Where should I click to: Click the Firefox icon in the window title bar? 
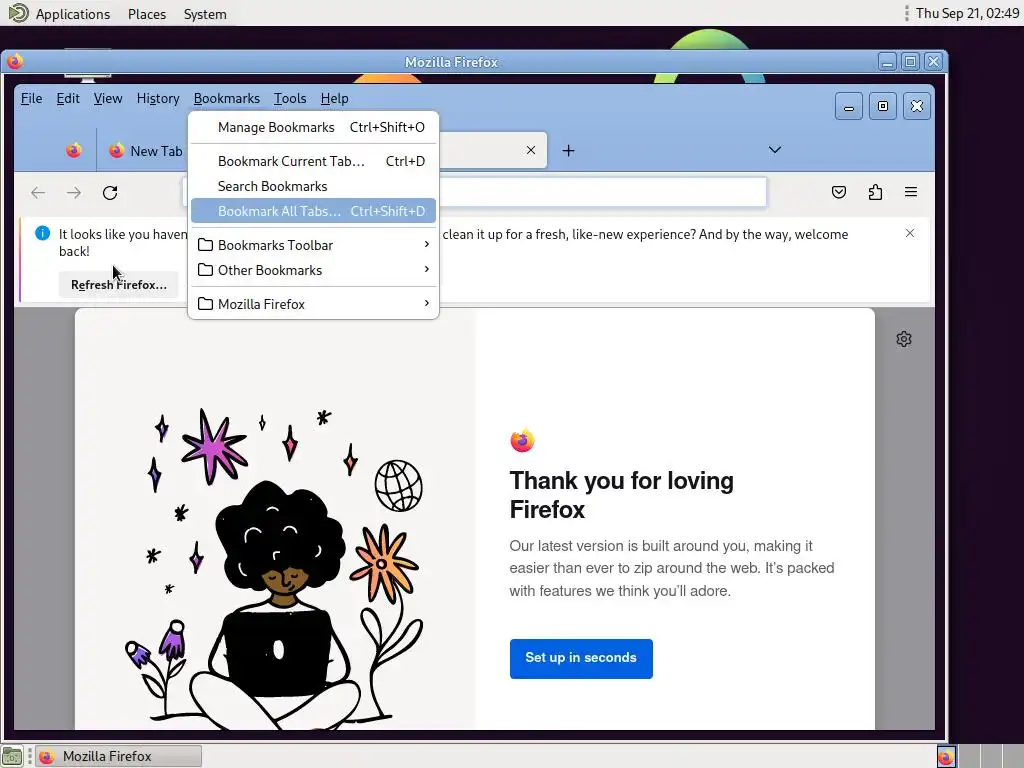coord(15,61)
